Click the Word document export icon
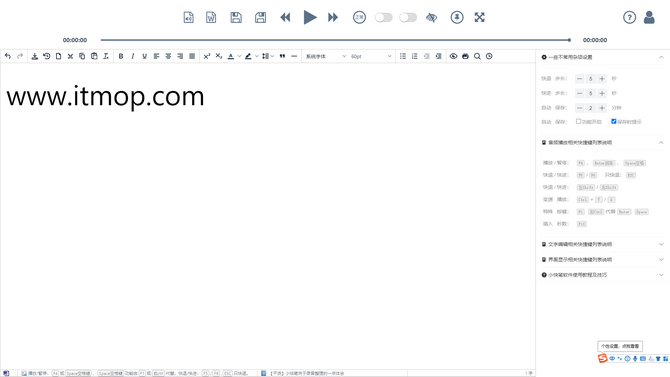The width and height of the screenshot is (670, 377). click(x=211, y=18)
